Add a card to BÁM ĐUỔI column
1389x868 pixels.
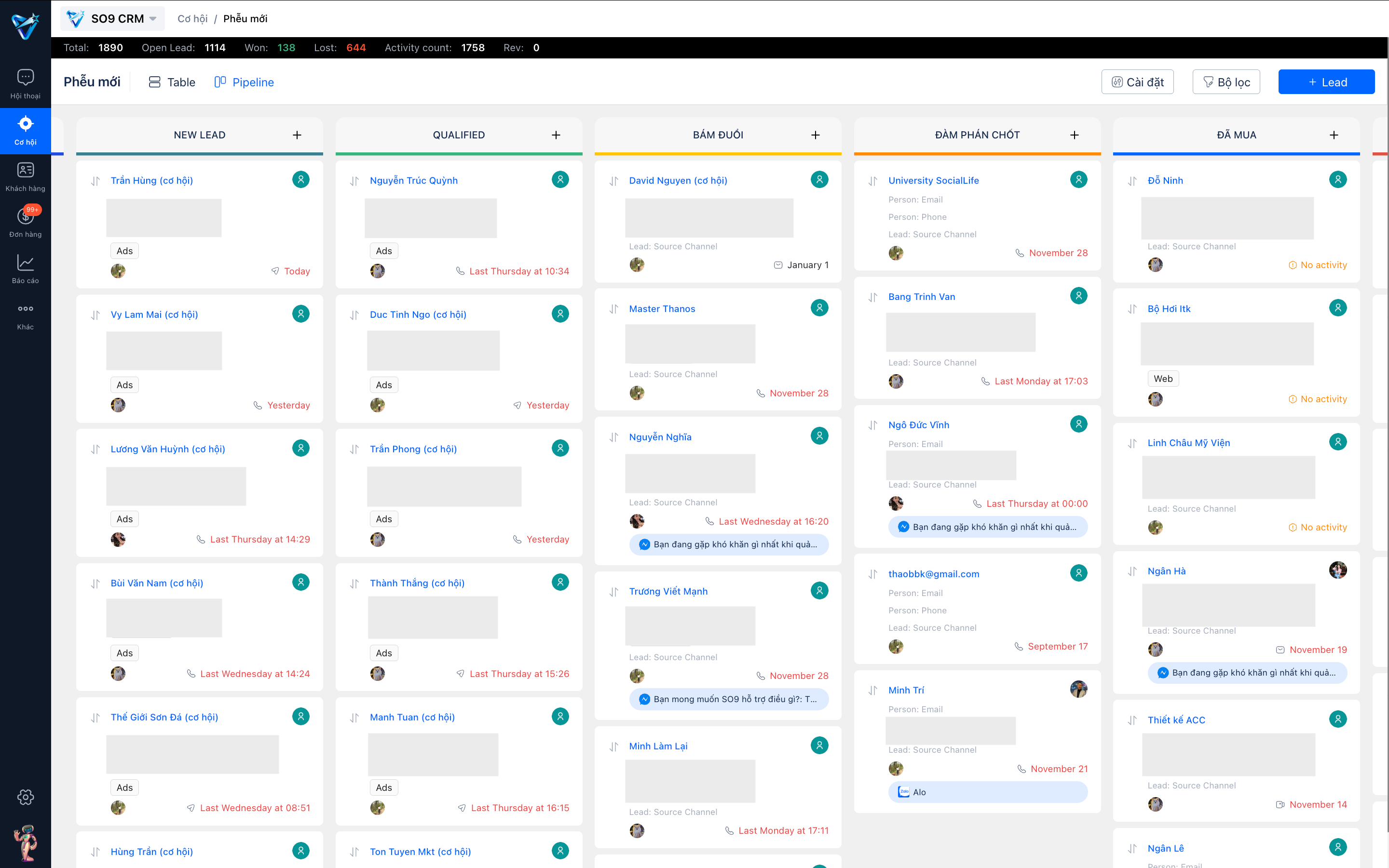pos(815,135)
